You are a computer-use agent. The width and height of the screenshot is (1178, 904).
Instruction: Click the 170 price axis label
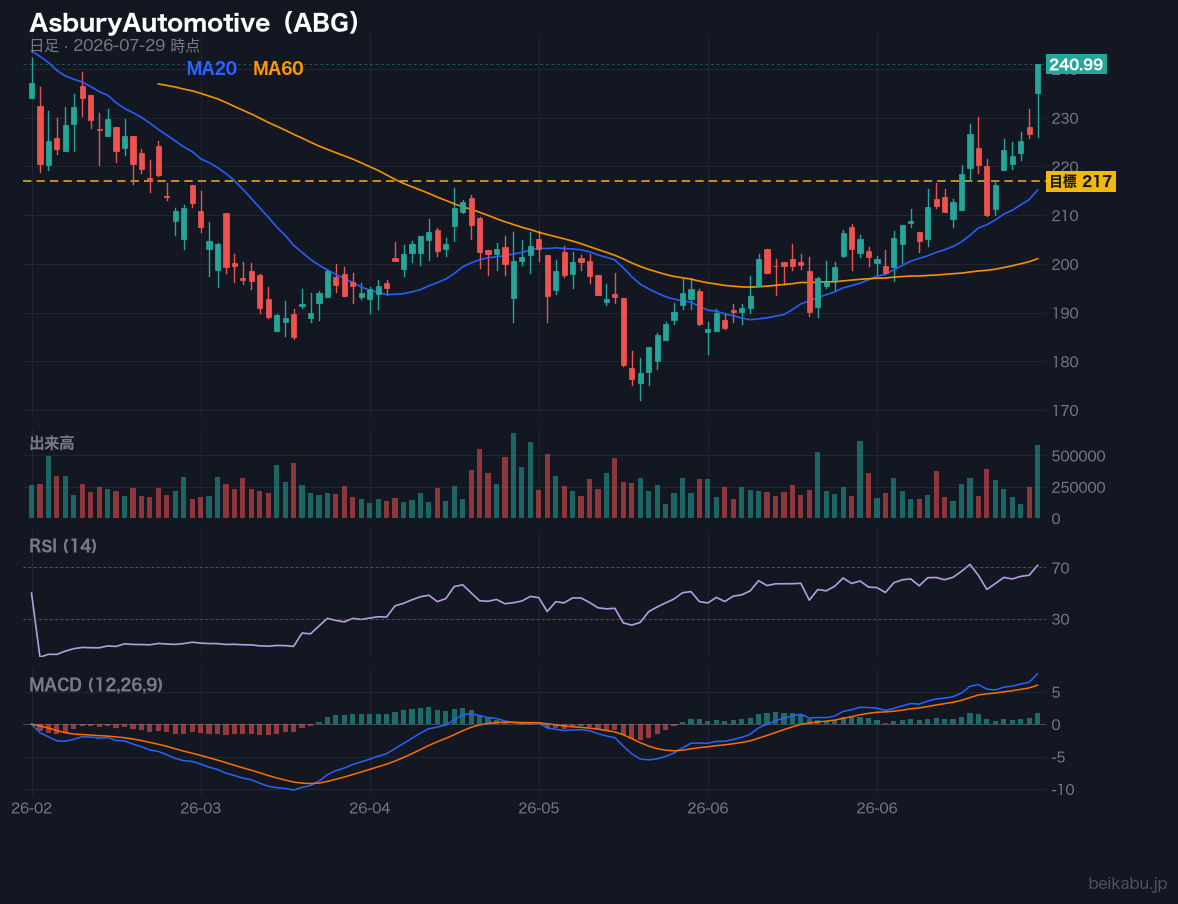1065,410
